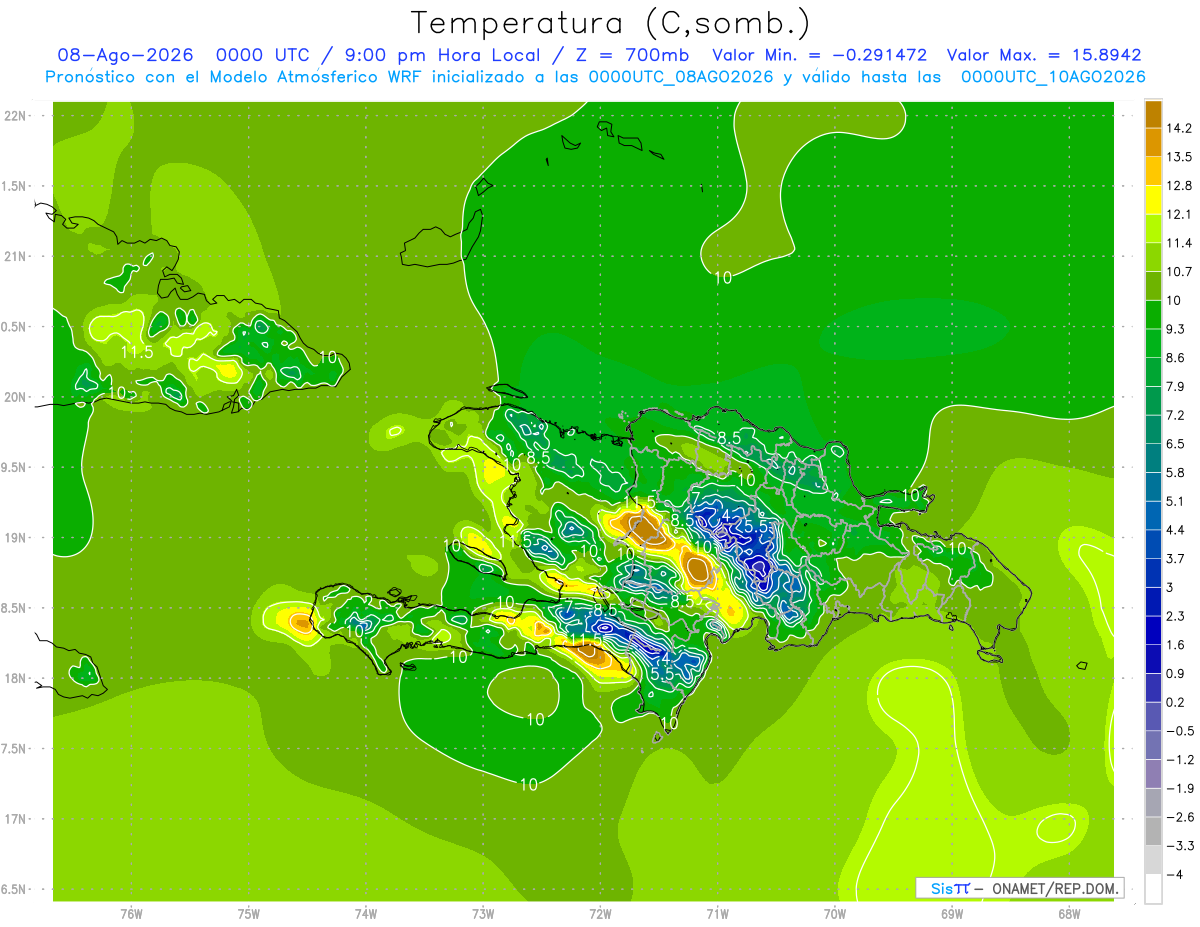This screenshot has width=1200, height=927.
Task: Click the '72W' longitude label
Action: coord(601,913)
